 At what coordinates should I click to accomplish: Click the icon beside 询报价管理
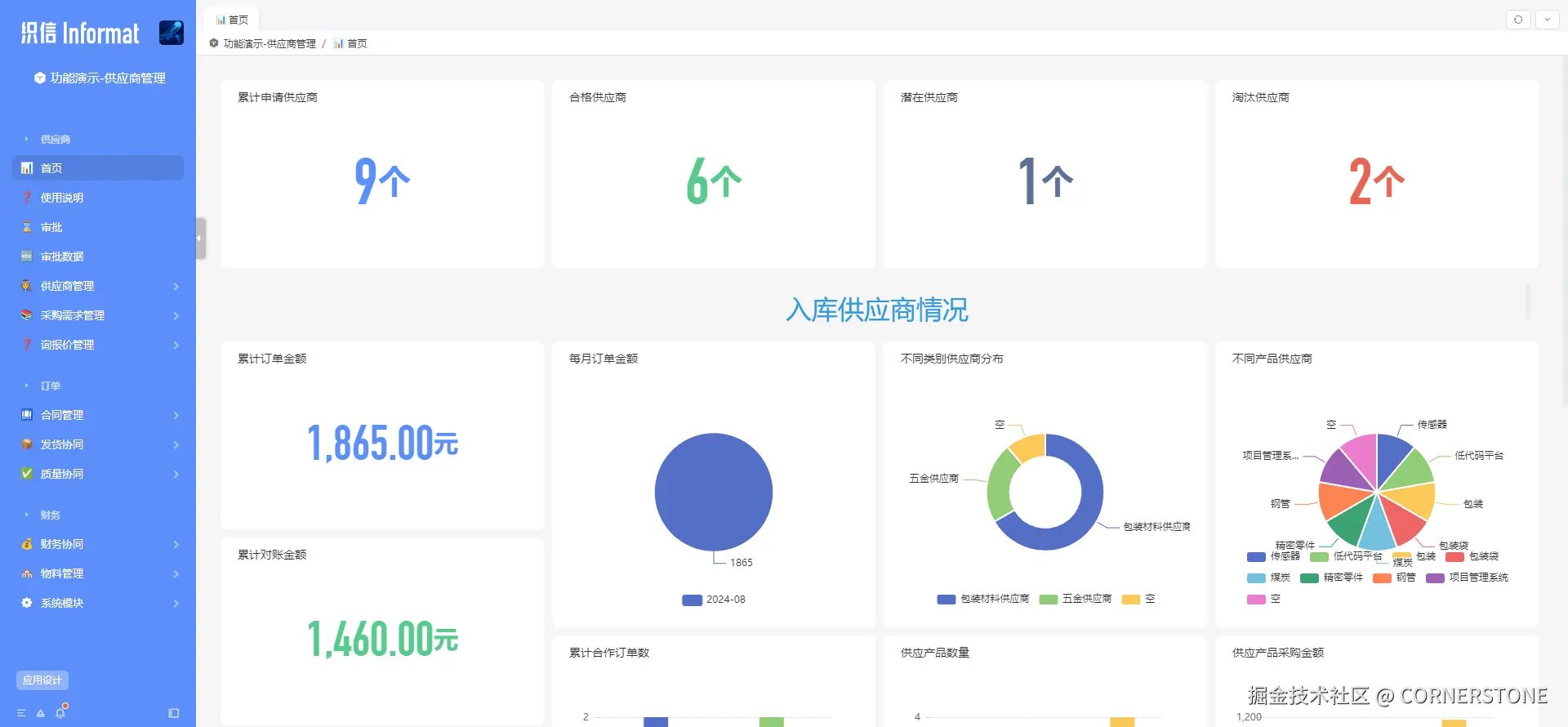tap(27, 345)
